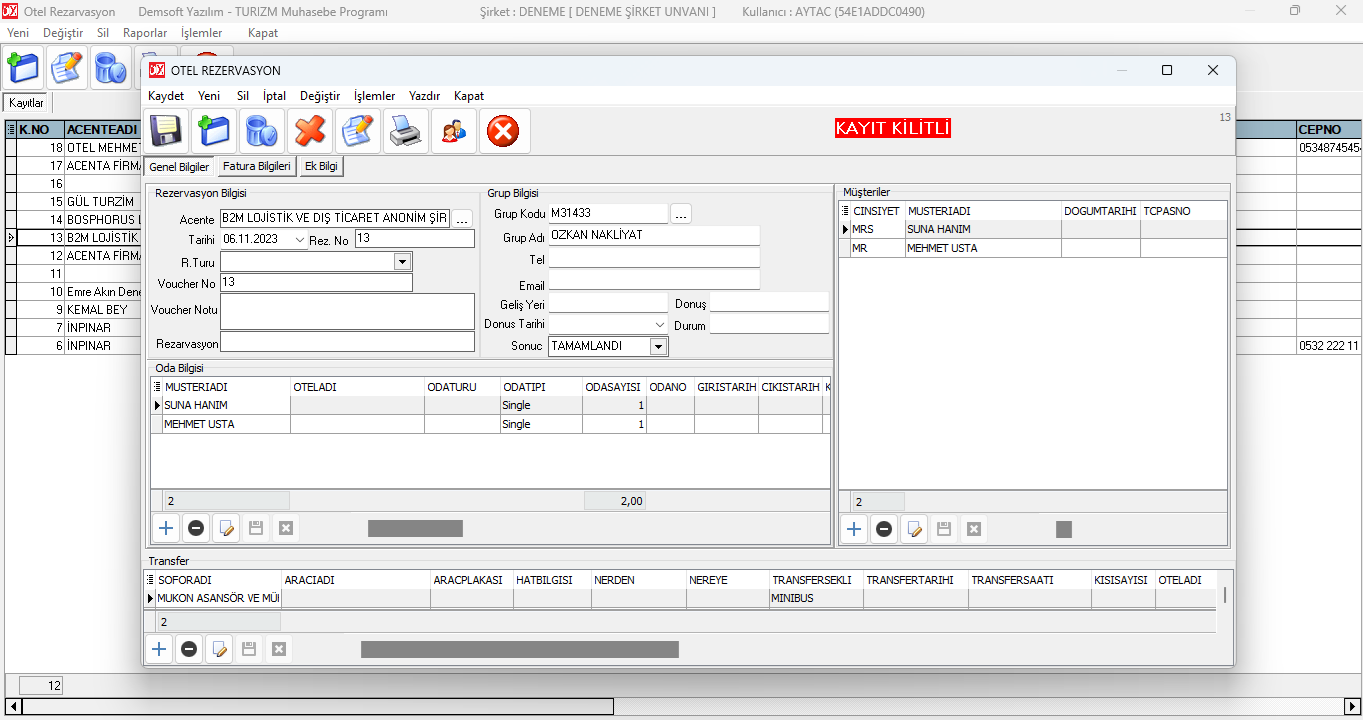Image resolution: width=1365 pixels, height=720 pixels.
Task: Remove row using Transfer section minus icon
Action: coord(189,649)
